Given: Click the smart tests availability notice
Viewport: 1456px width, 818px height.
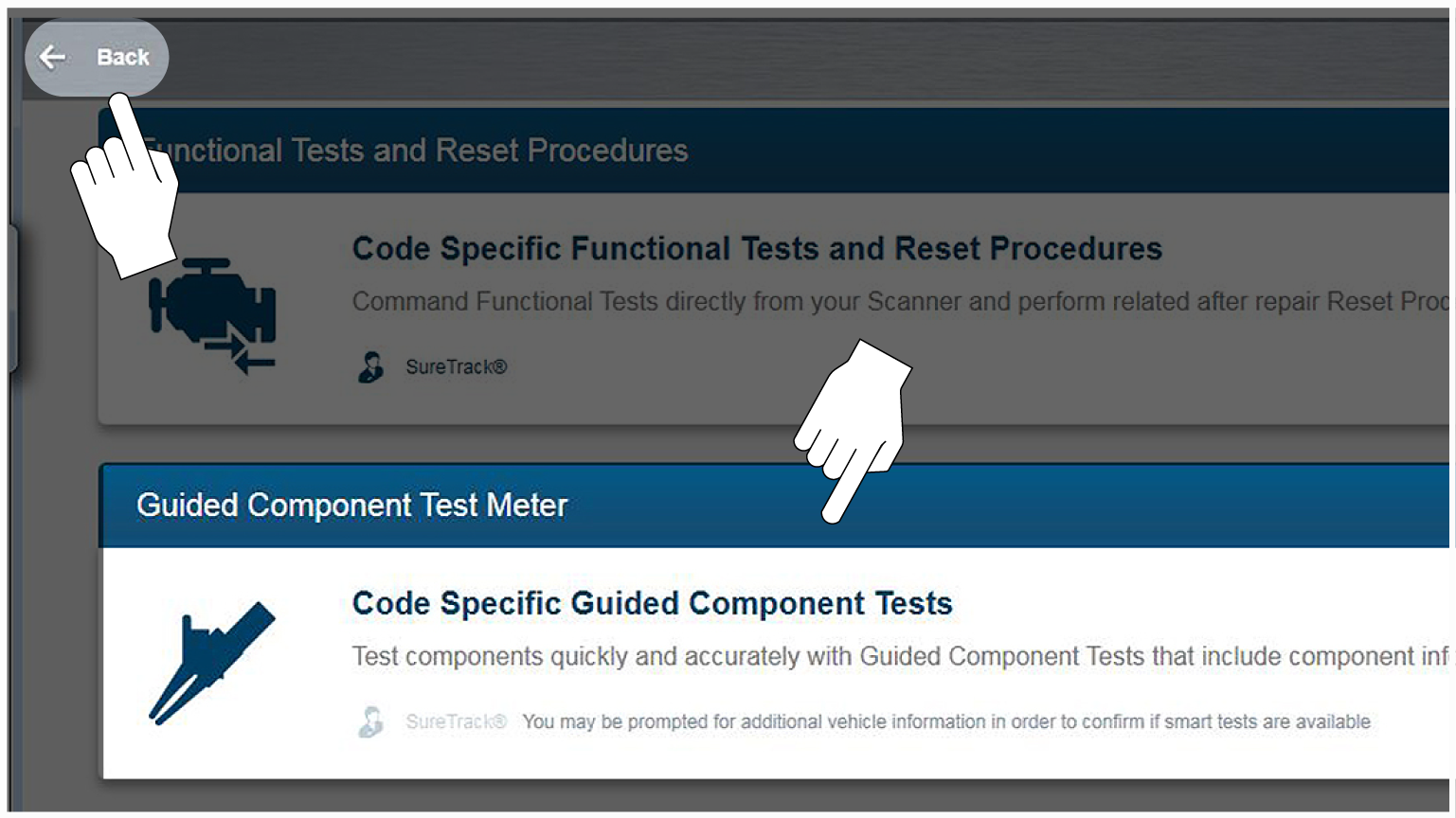Looking at the screenshot, I should (945, 722).
